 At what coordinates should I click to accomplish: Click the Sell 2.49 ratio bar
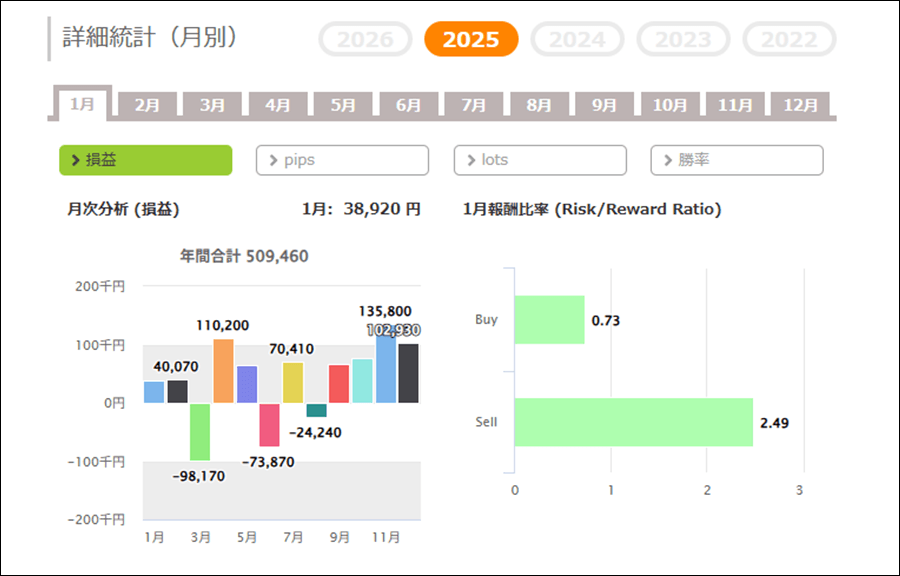633,422
